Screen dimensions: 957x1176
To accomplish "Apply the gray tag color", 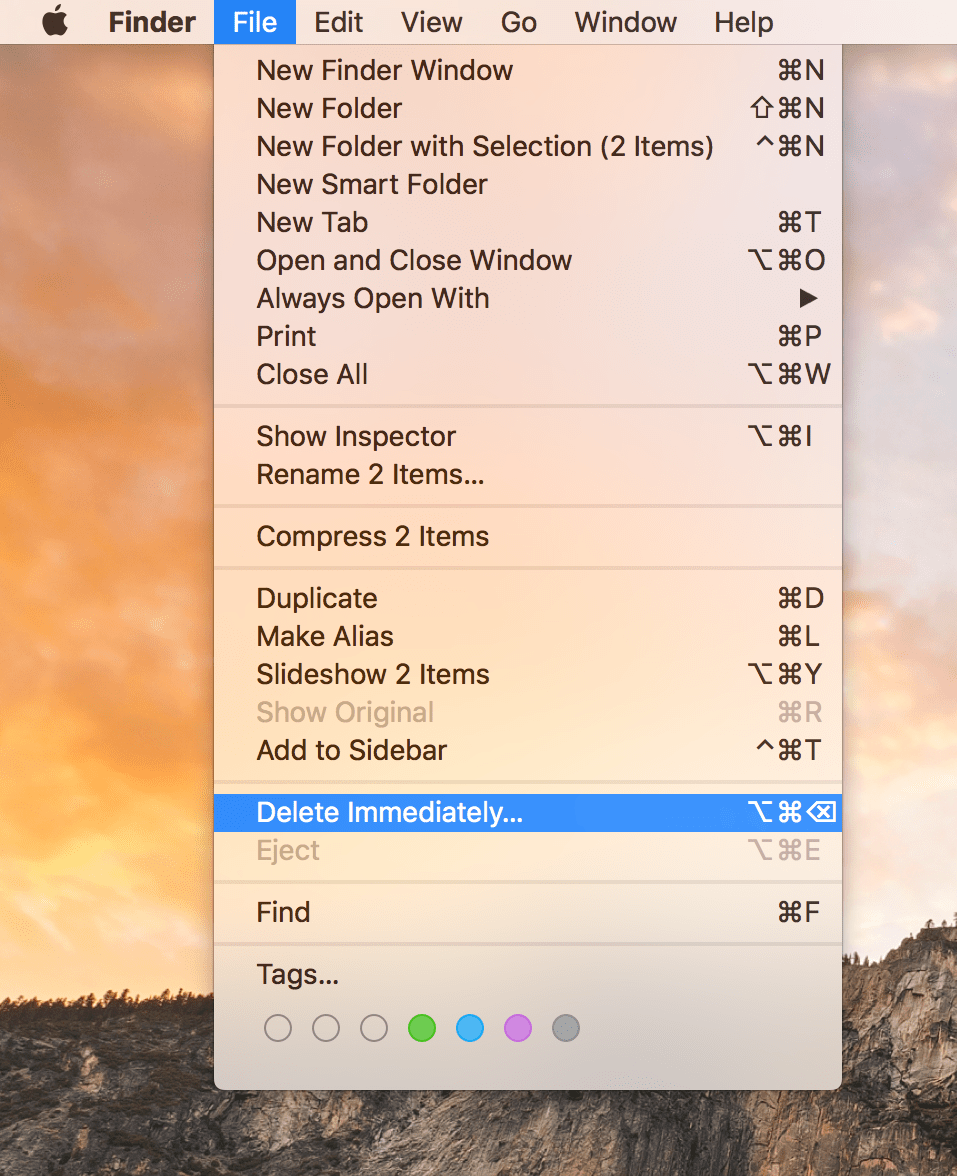I will (x=566, y=1027).
